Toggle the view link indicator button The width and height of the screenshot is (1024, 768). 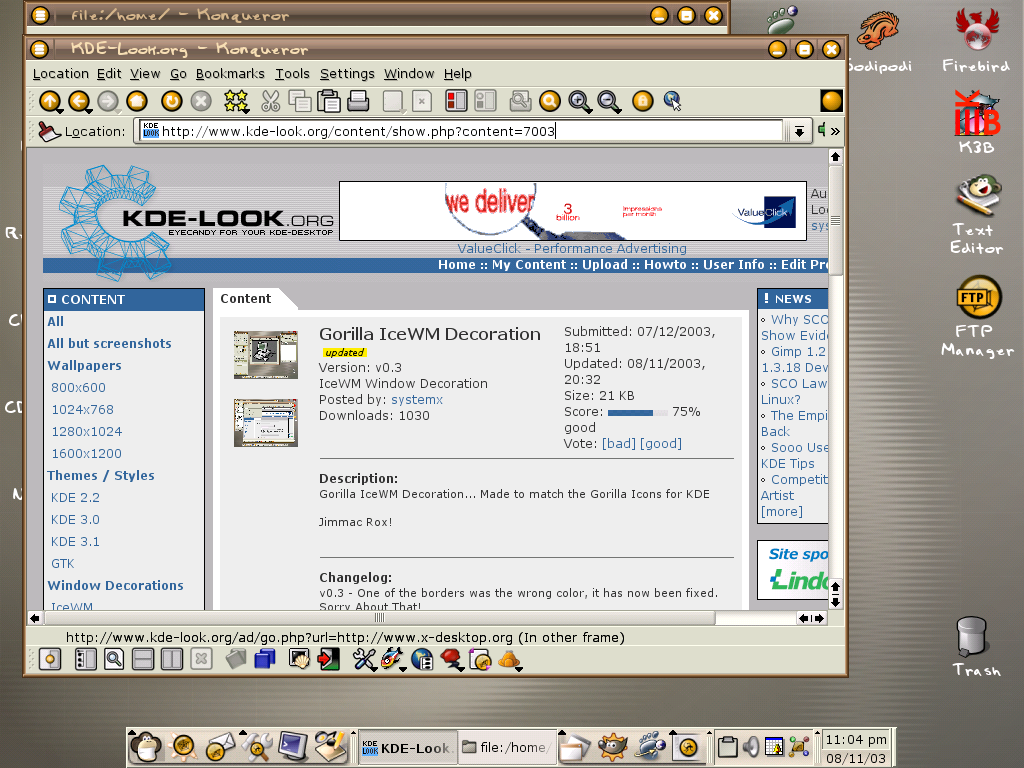pos(50,660)
